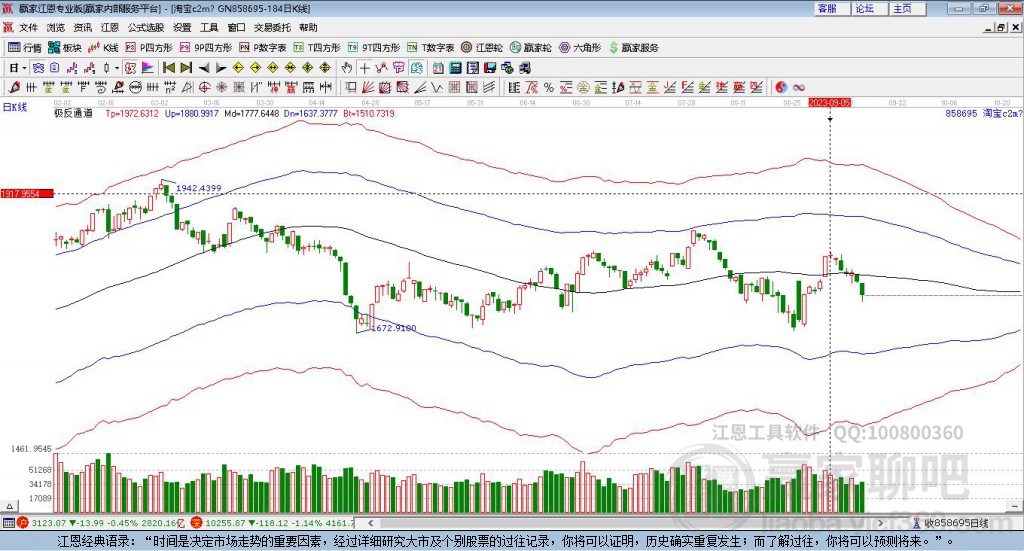1024x551 pixels.
Task: Click the red floppy disk save icon
Action: pyautogui.click(x=490, y=68)
